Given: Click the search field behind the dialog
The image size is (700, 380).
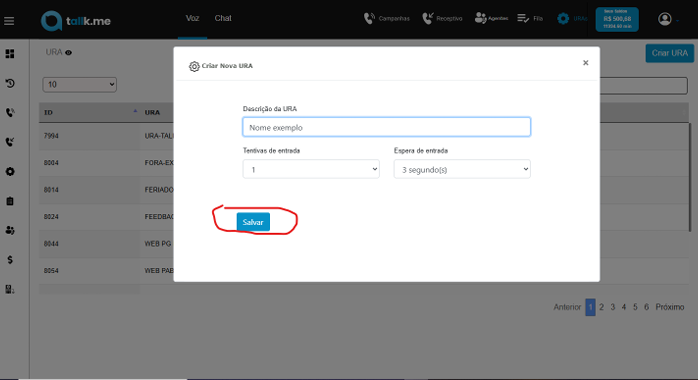Looking at the screenshot, I should (643, 86).
